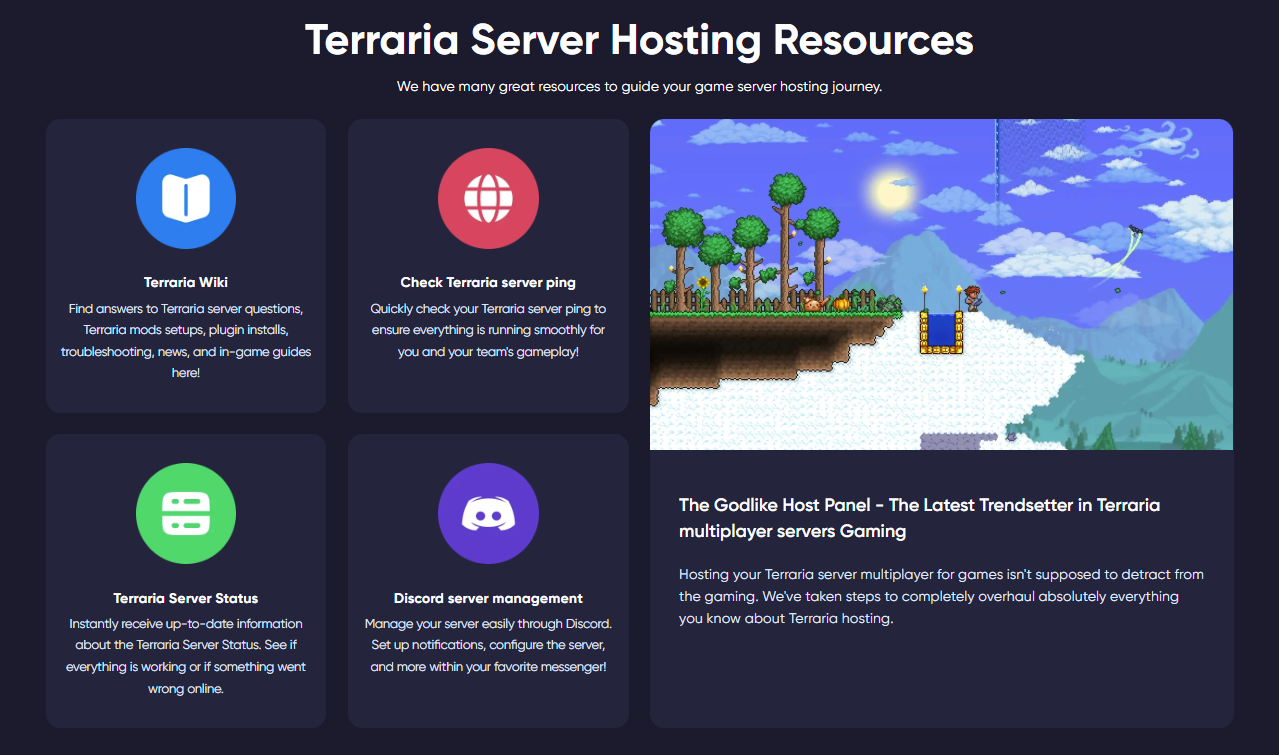Click the Discord management description paragraph
The height and width of the screenshot is (755, 1279).
pyautogui.click(x=488, y=645)
